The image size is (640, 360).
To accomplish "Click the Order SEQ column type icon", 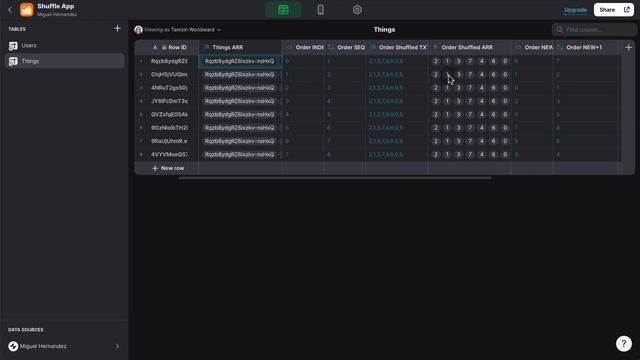I will click(x=331, y=47).
